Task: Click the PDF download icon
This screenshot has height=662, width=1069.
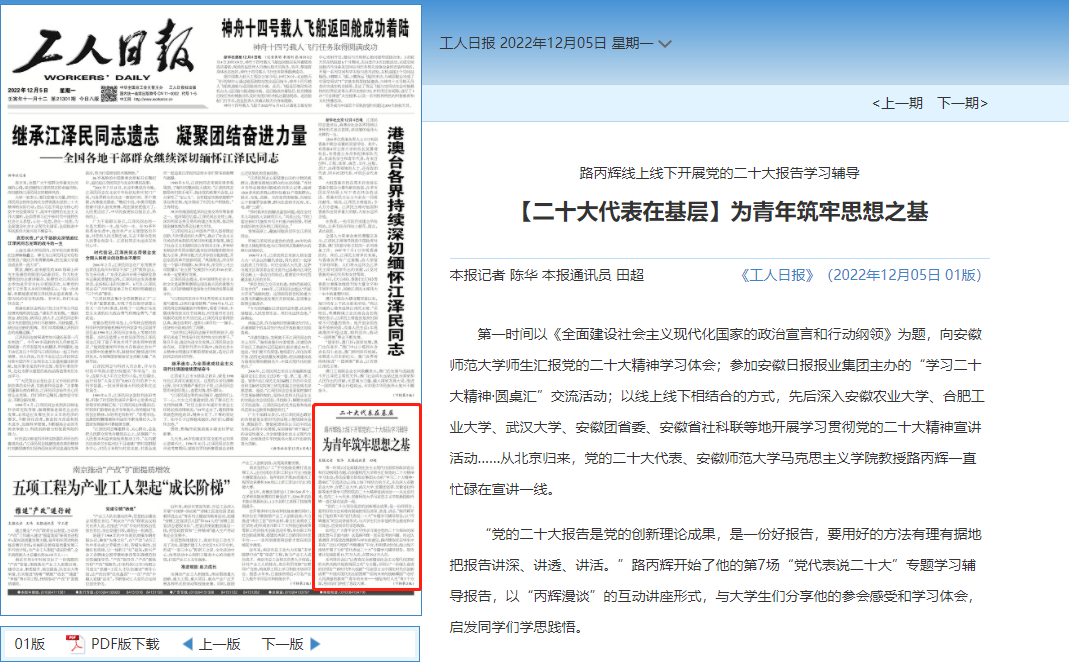Action: 74,644
